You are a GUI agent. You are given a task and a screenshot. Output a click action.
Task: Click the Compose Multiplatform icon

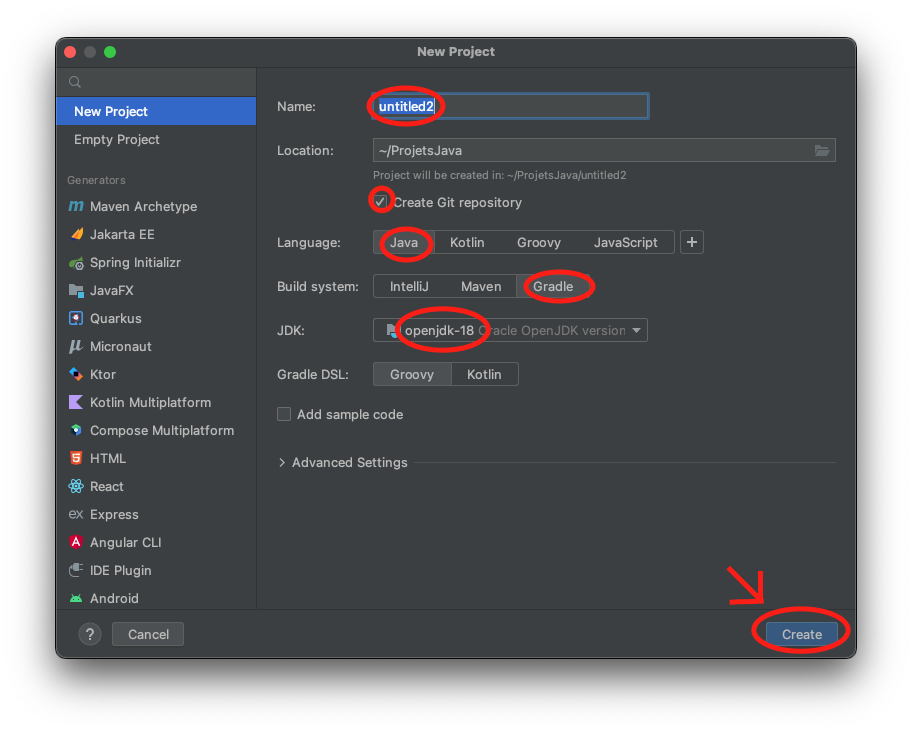coord(76,430)
